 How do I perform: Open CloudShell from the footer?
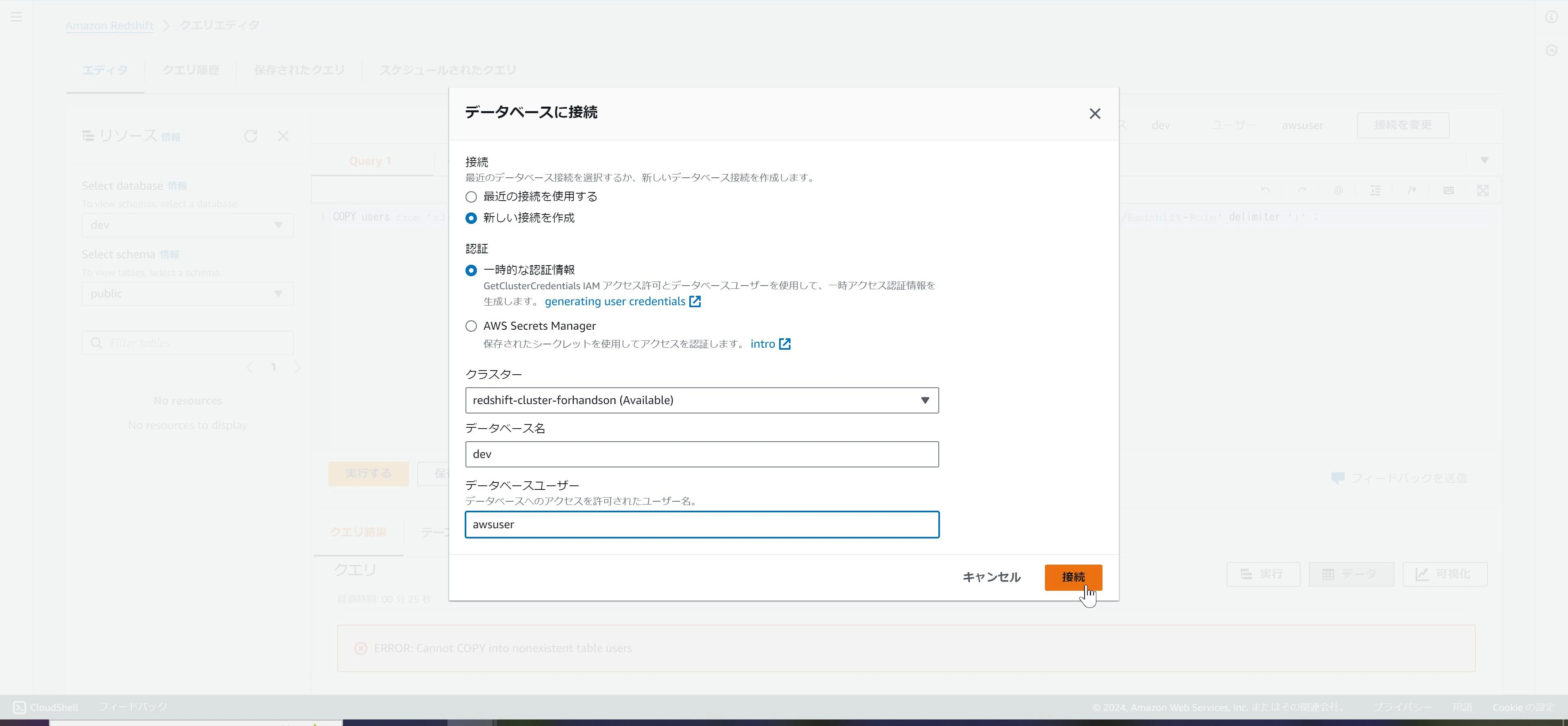coord(46,707)
